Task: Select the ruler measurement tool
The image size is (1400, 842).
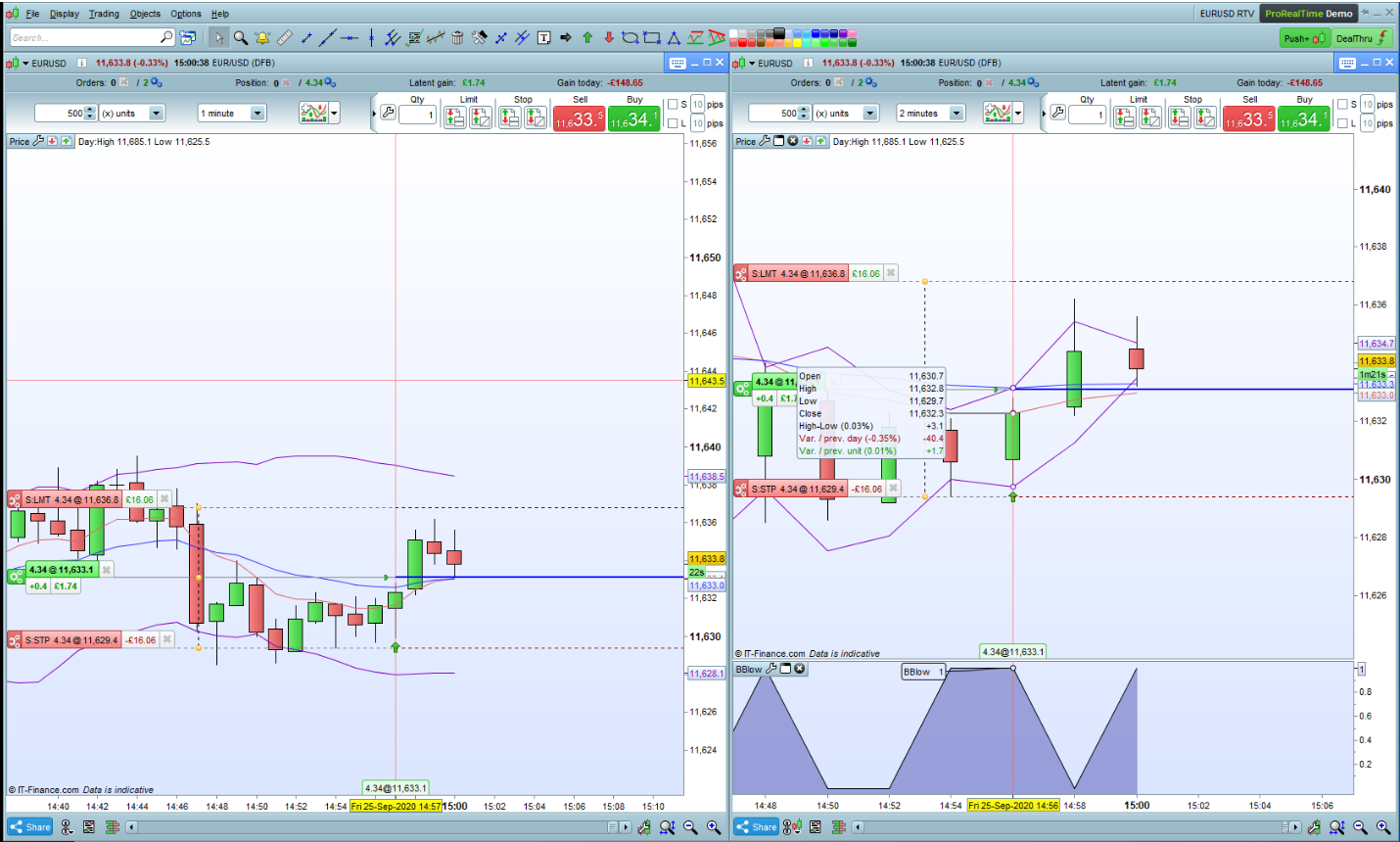Action: click(284, 38)
